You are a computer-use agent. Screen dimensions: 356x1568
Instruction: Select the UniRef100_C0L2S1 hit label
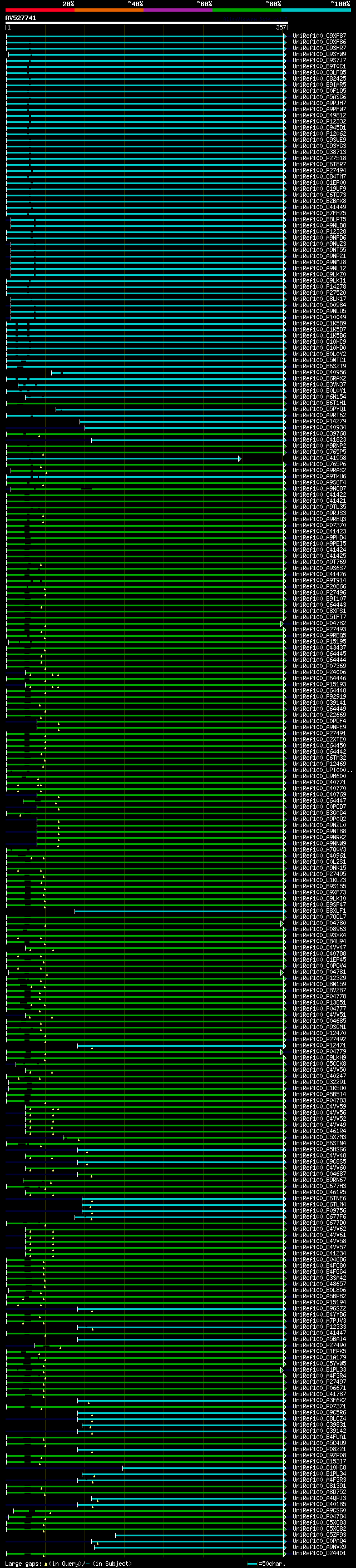point(319,862)
